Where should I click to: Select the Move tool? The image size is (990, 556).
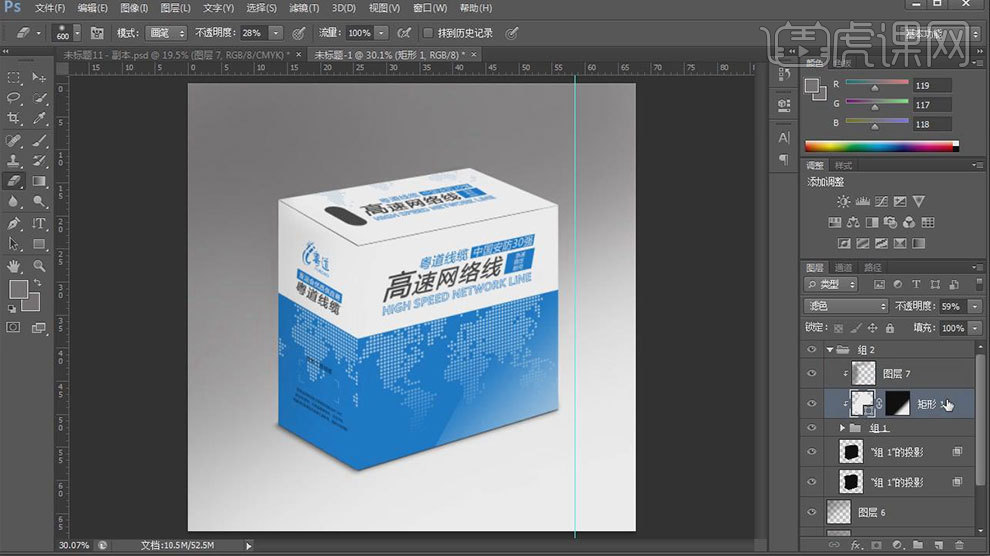(39, 78)
